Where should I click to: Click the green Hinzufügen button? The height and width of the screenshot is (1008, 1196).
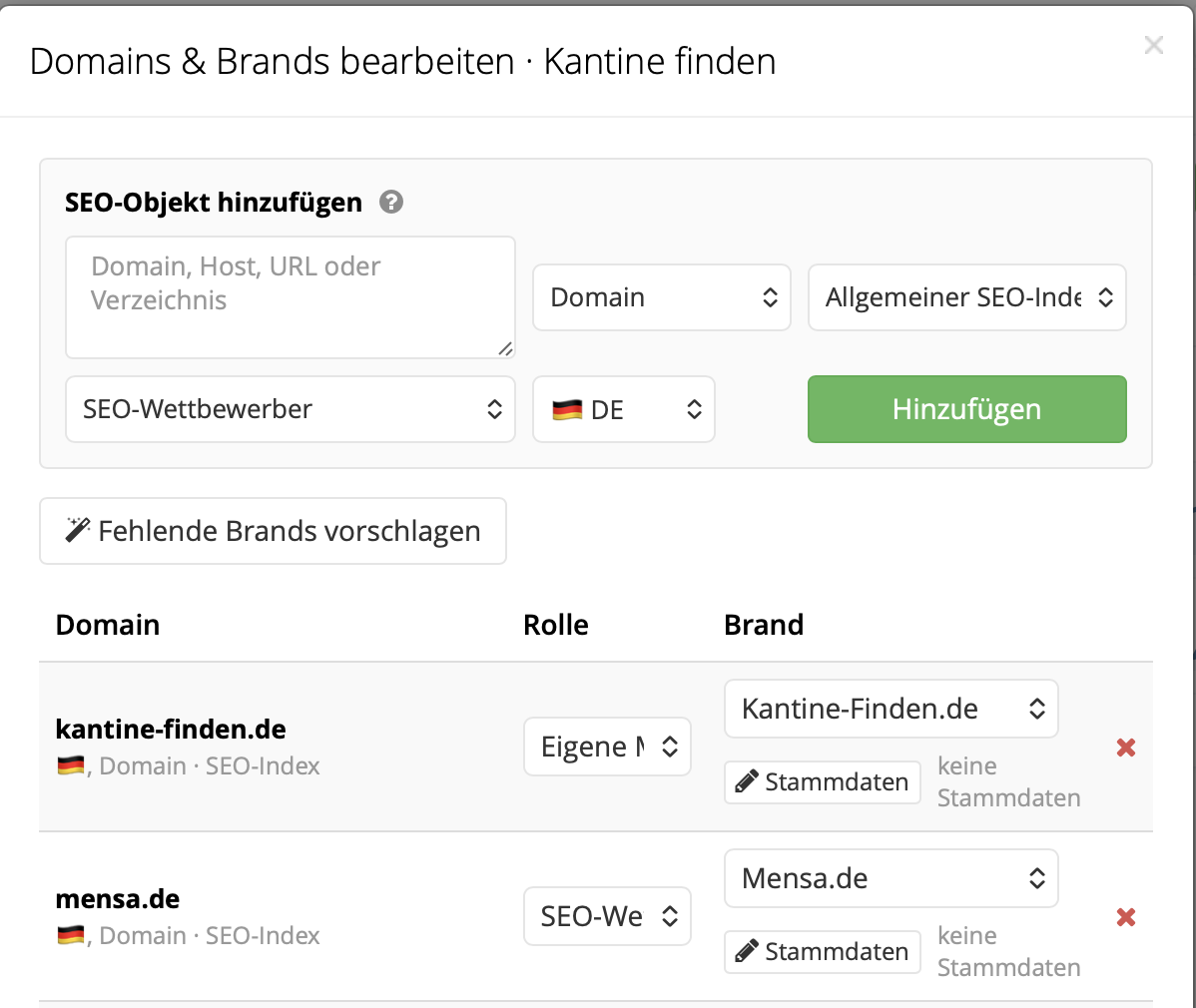967,409
